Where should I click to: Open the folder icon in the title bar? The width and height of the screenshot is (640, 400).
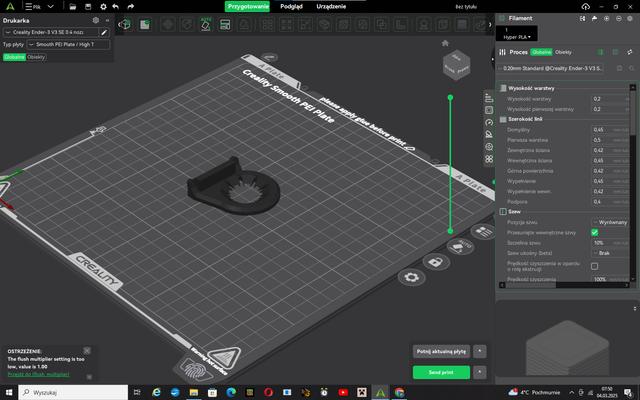pyautogui.click(x=73, y=7)
